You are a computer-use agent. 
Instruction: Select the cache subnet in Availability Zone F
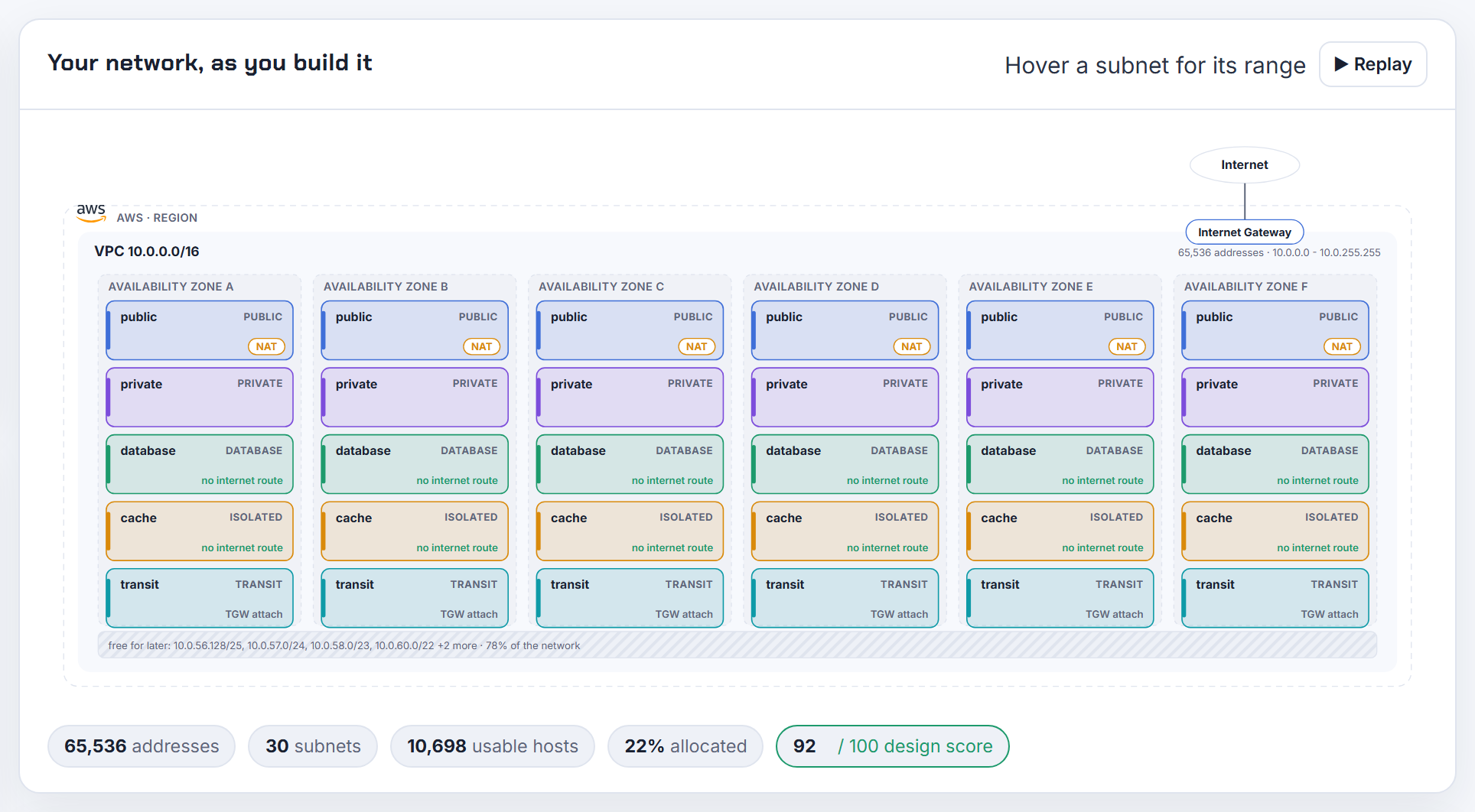pos(1275,531)
